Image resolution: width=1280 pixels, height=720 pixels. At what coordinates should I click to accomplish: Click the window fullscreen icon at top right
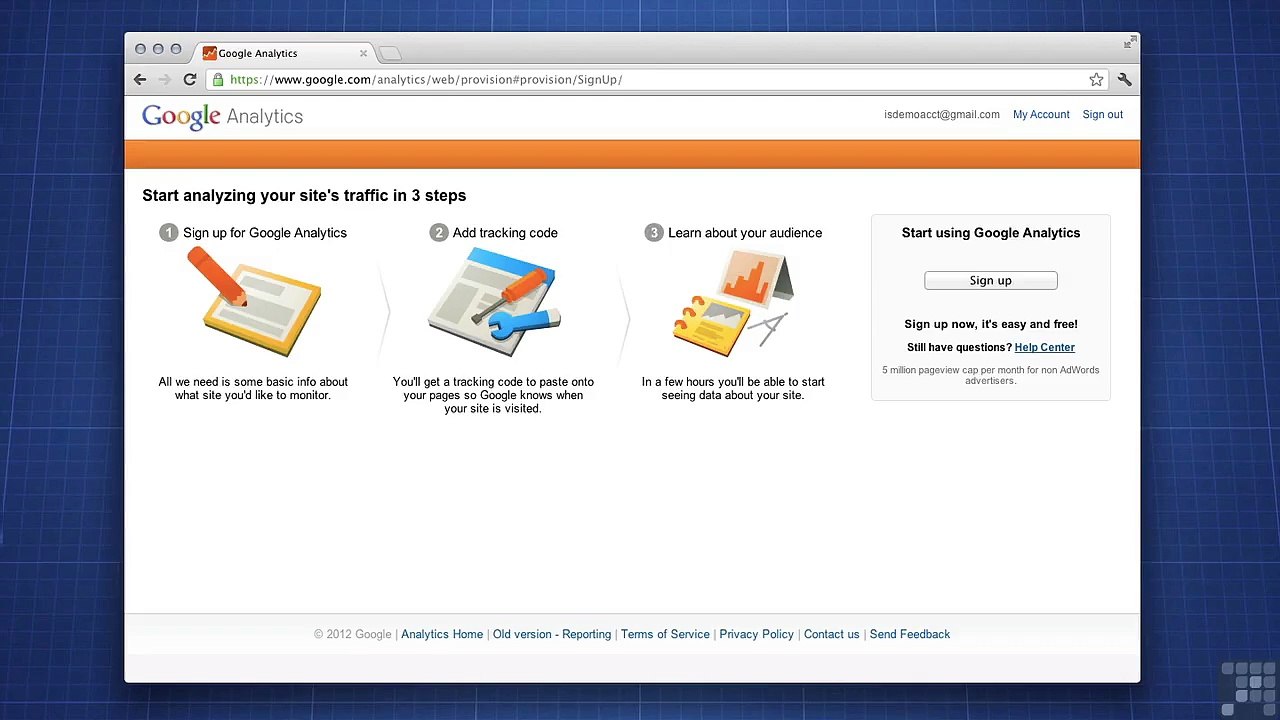click(x=1130, y=43)
